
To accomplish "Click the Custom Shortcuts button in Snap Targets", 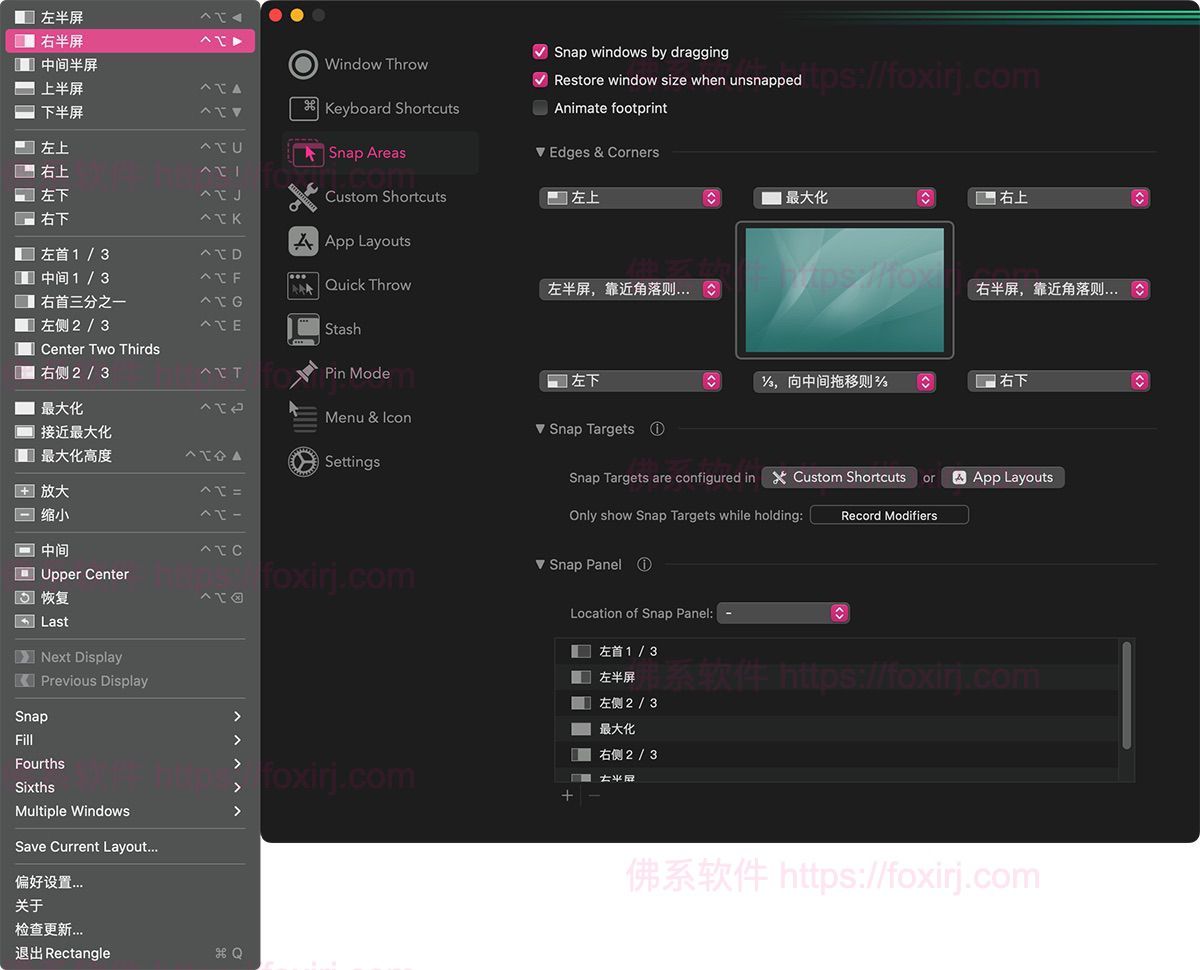I will click(839, 478).
